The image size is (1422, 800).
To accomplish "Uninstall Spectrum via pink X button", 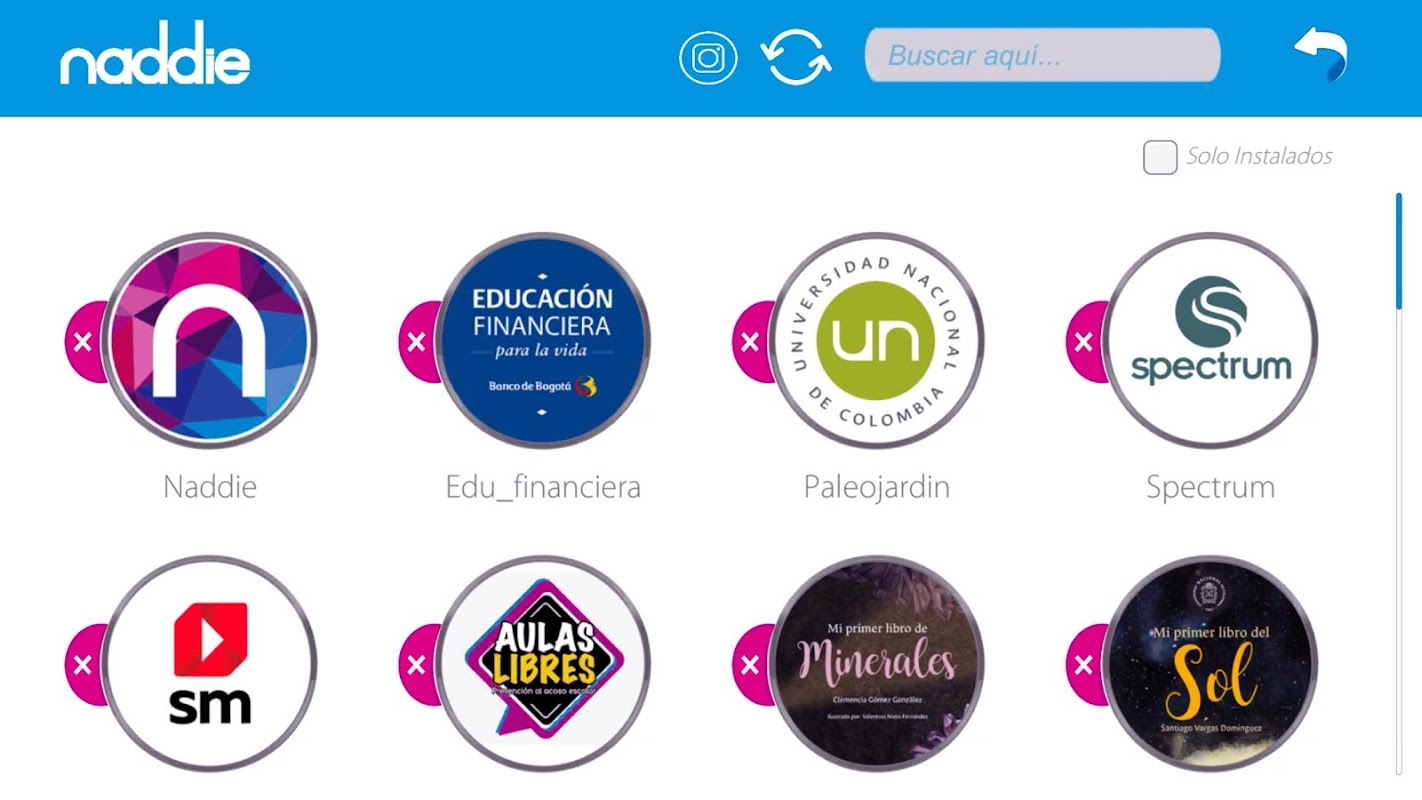I will coord(1084,342).
